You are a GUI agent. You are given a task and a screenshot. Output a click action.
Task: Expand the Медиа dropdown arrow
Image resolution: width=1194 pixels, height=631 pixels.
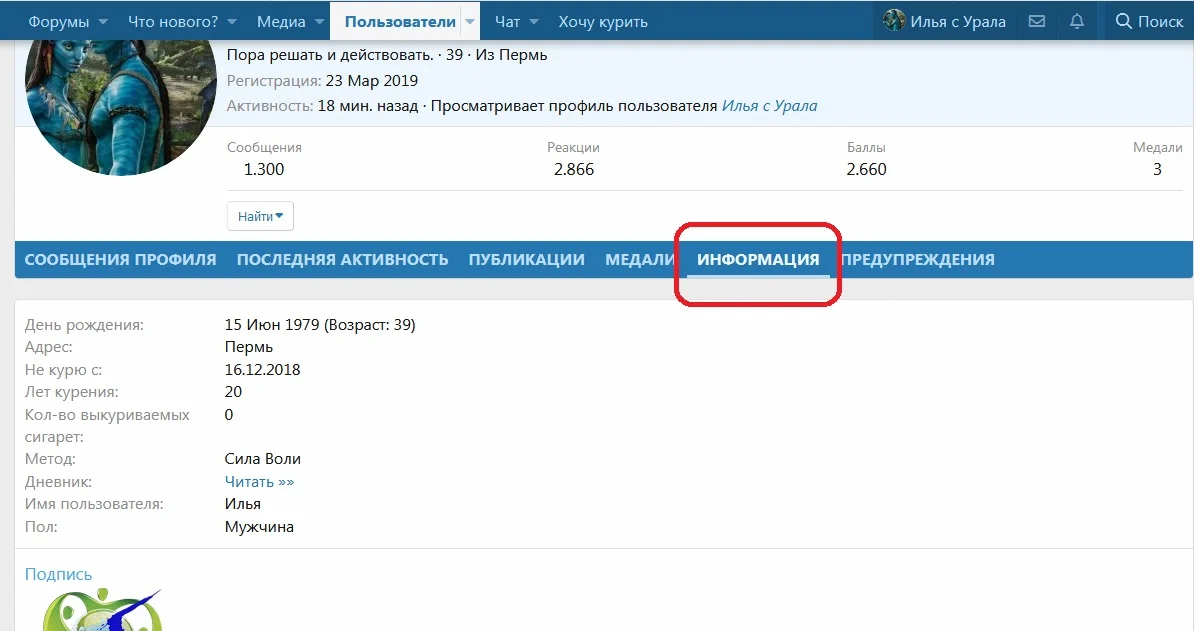tap(320, 22)
